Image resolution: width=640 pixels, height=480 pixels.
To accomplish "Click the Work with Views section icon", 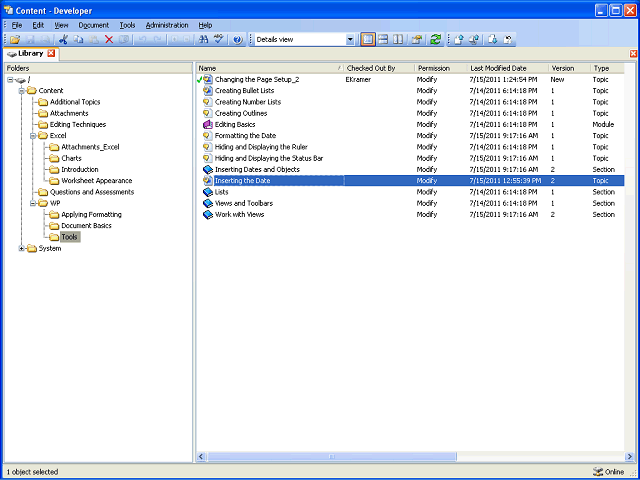I will click(x=208, y=214).
